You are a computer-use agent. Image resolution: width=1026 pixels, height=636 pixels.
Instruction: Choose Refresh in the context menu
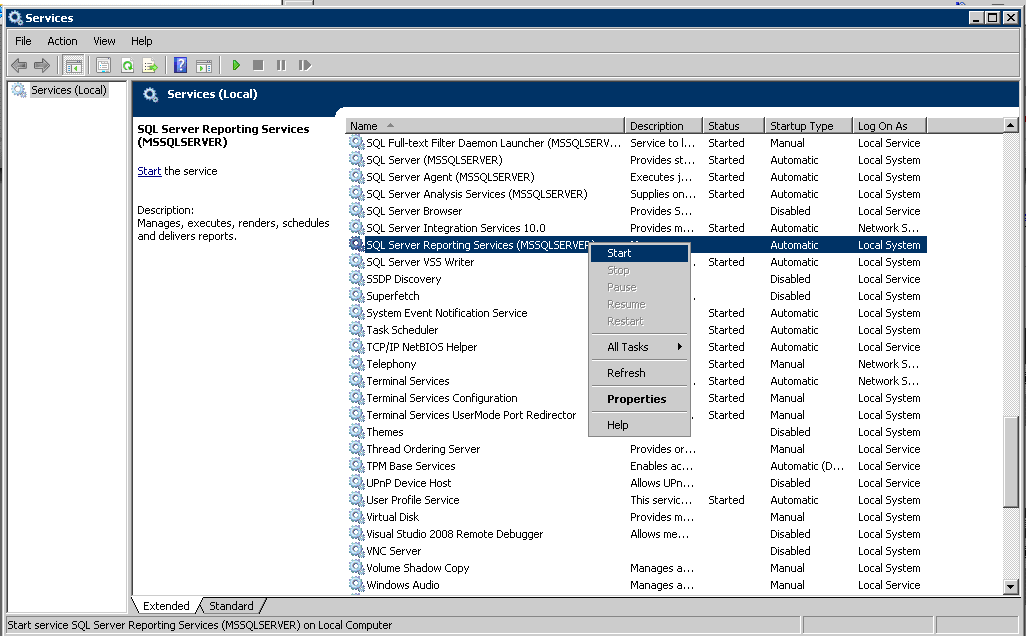point(639,373)
